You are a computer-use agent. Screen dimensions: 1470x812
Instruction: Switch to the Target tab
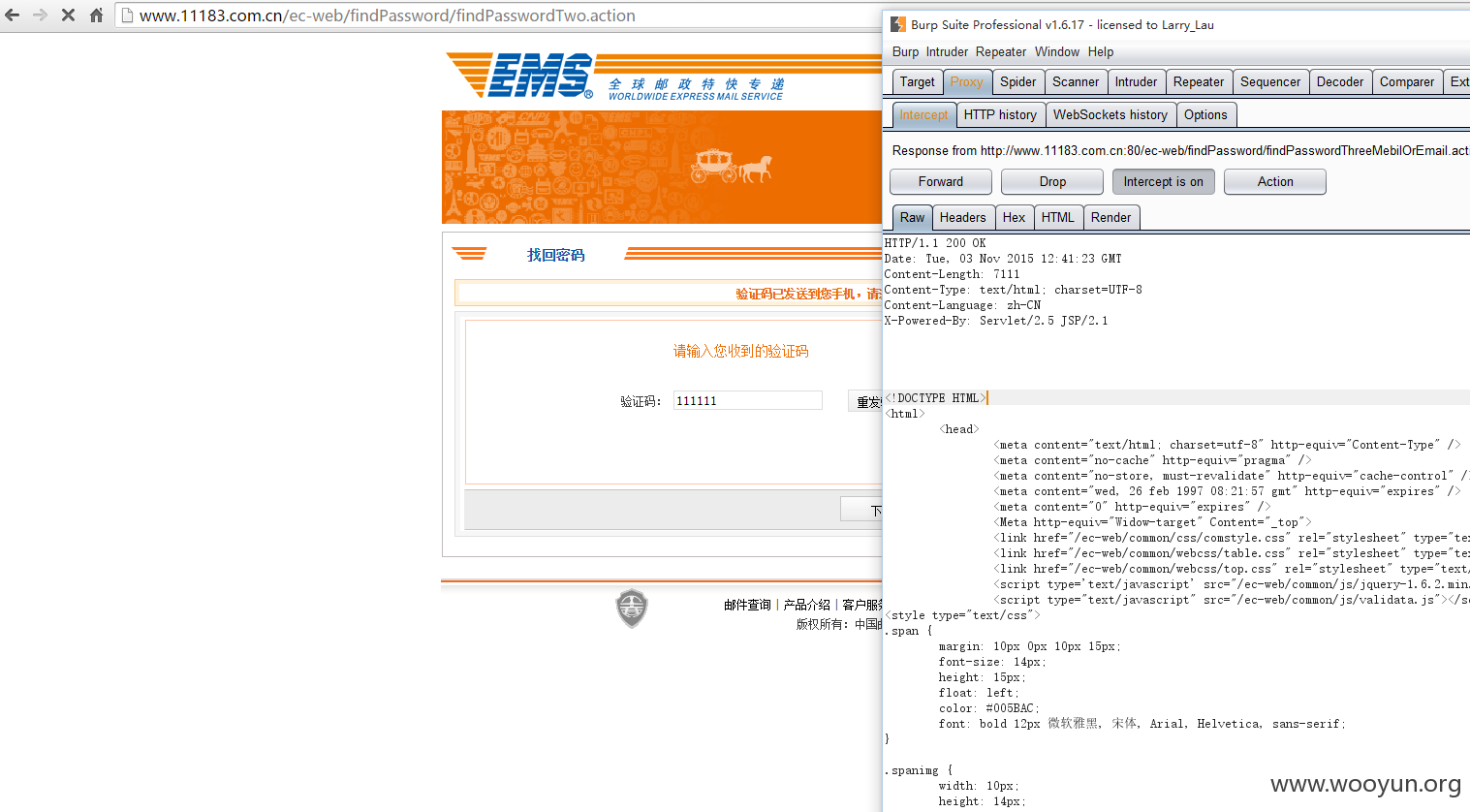pyautogui.click(x=917, y=82)
